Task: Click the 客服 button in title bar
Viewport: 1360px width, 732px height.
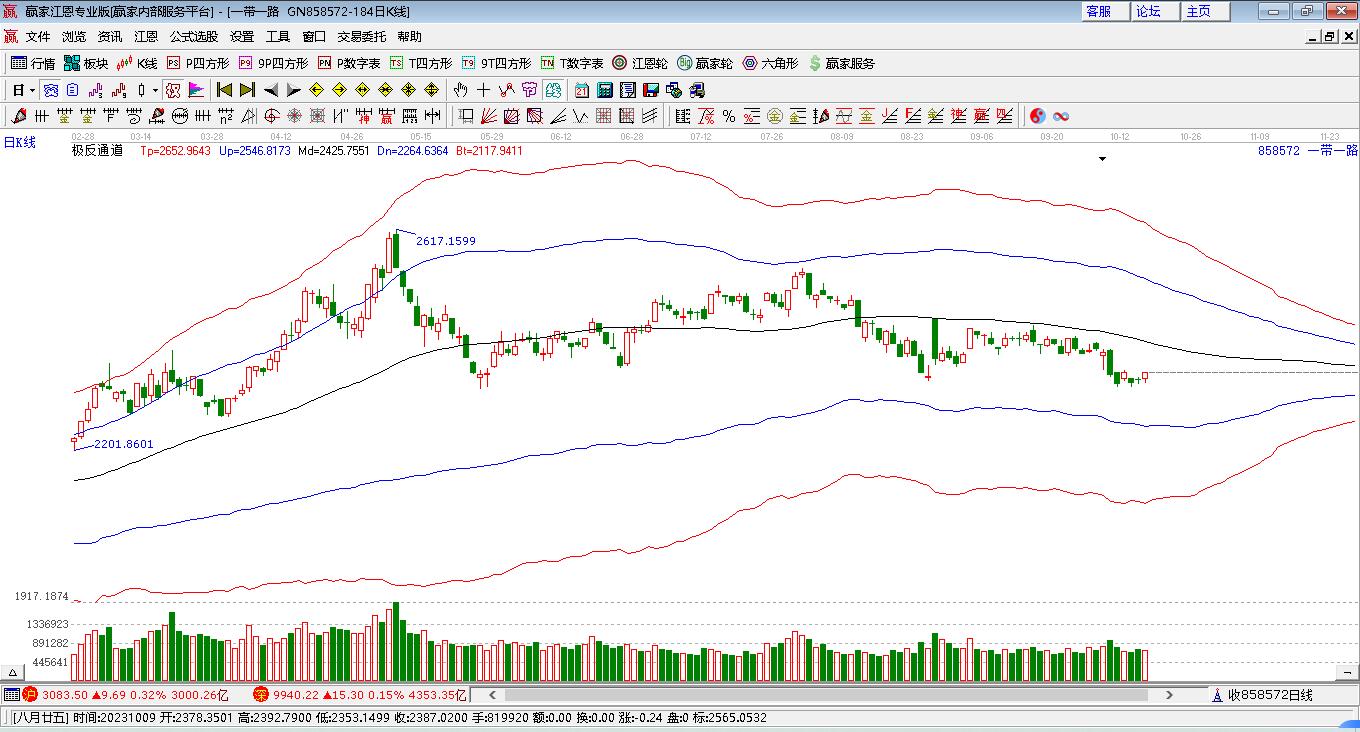Action: point(1106,11)
